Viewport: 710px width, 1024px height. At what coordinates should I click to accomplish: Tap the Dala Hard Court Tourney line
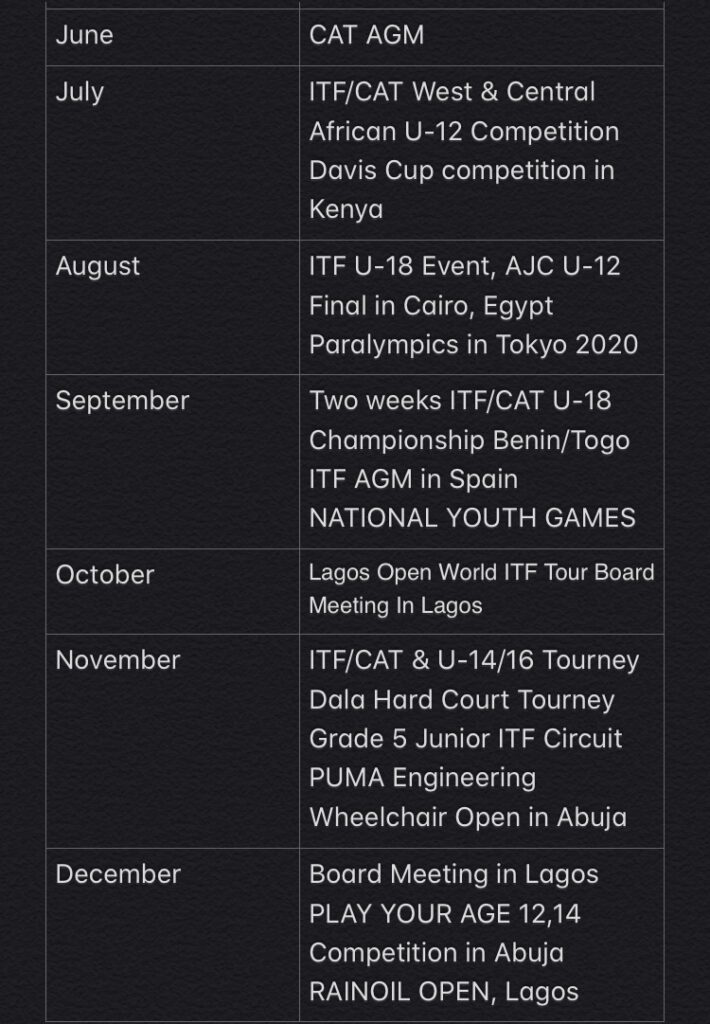click(462, 700)
